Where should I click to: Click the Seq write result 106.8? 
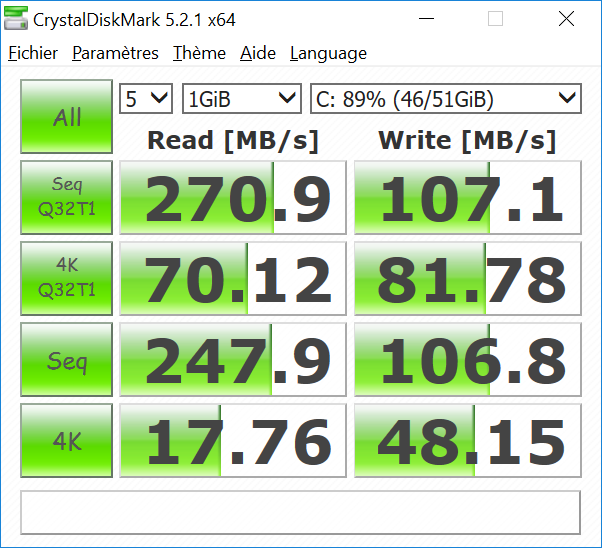tap(468, 359)
